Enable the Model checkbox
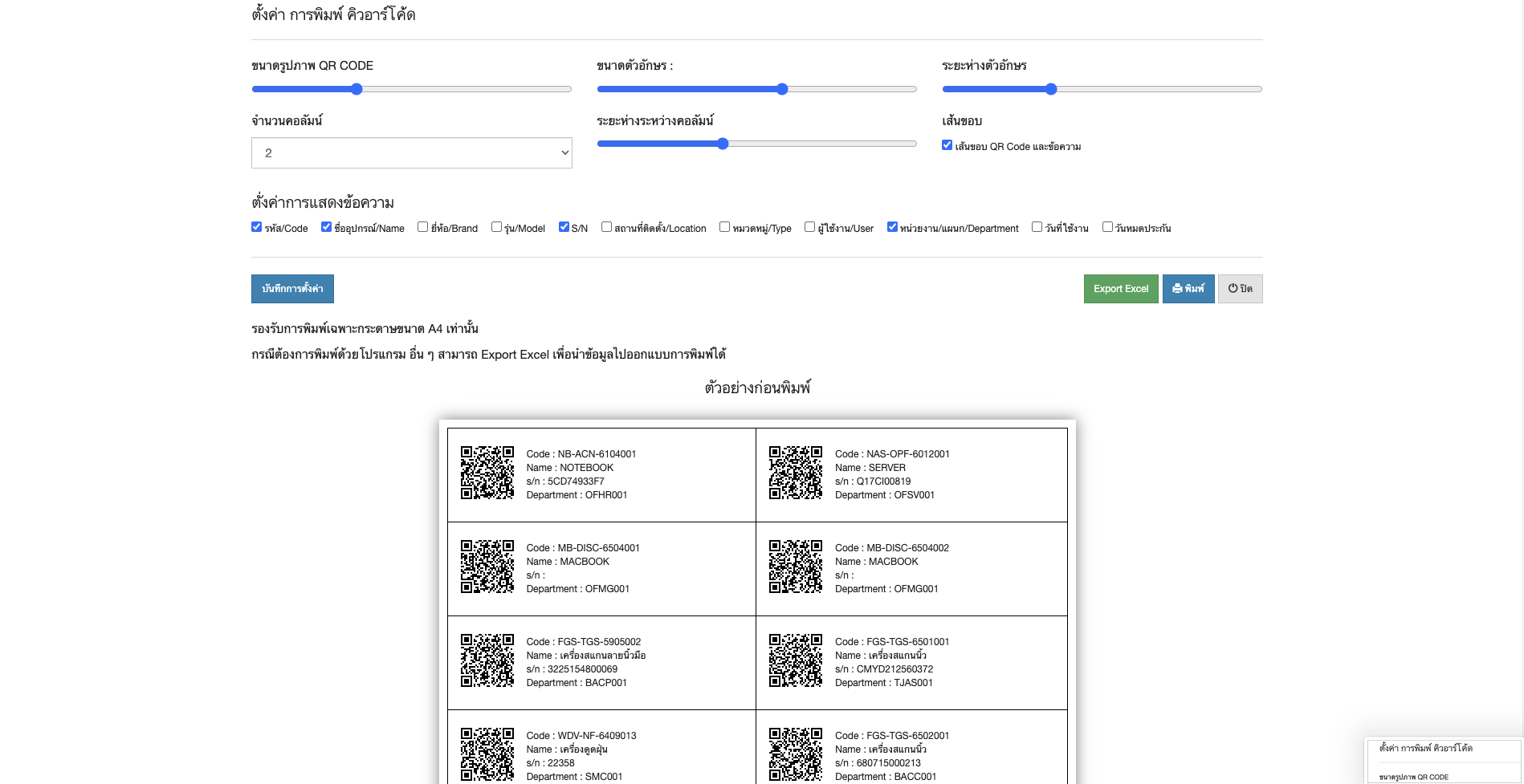This screenshot has width=1524, height=784. point(496,227)
